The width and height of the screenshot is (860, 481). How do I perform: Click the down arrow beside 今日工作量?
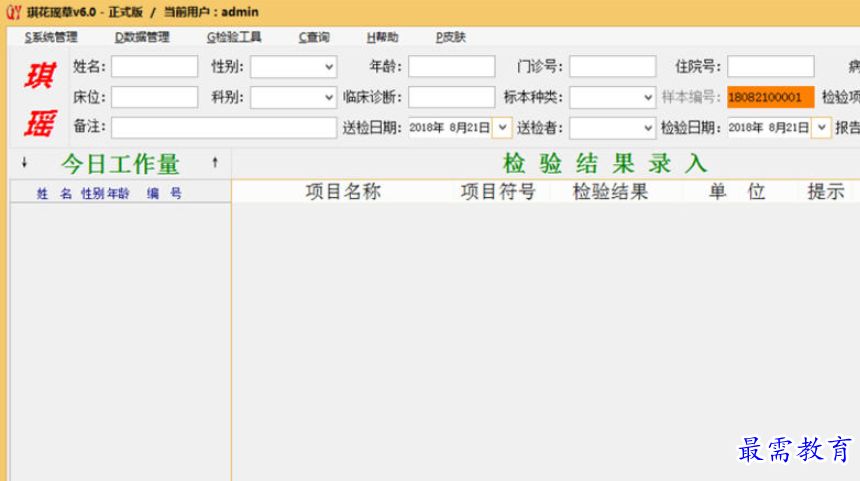point(24,163)
